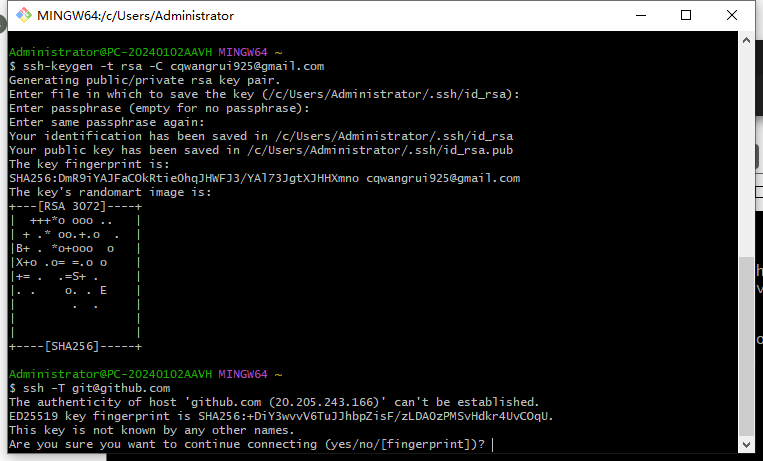
Task: Click the scrollbar up arrow
Action: pyautogui.click(x=745, y=39)
